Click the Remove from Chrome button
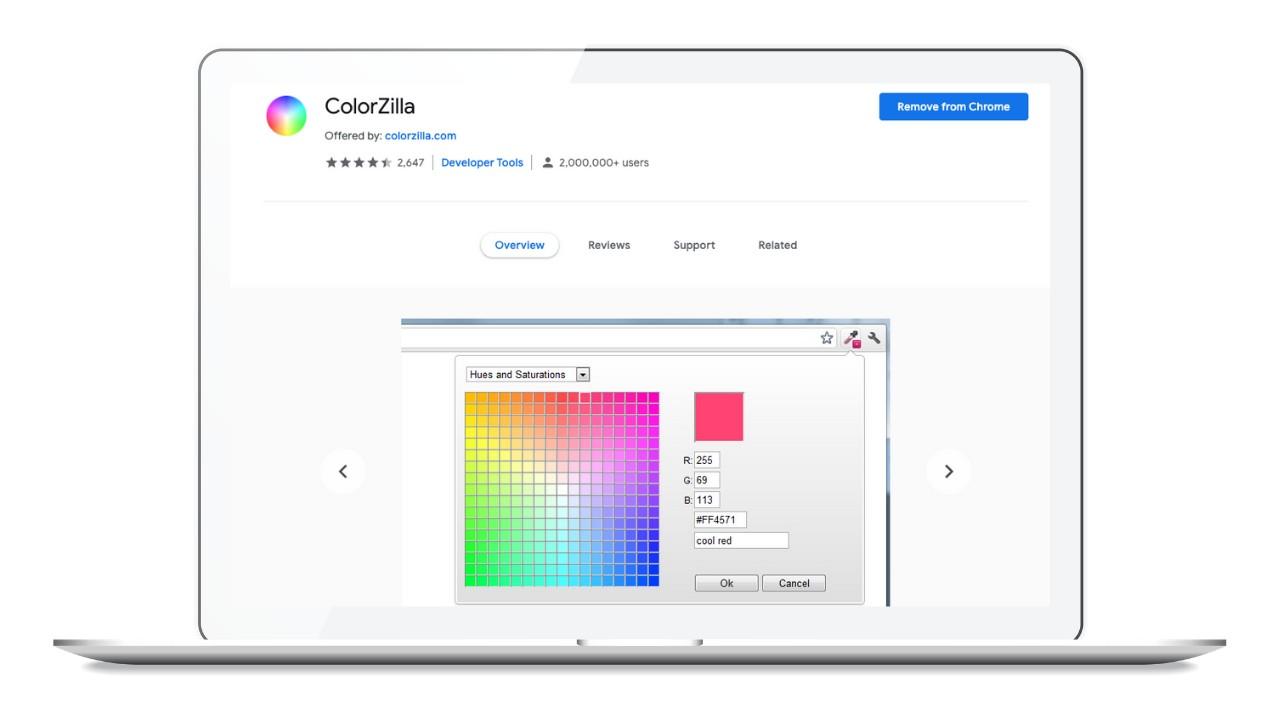Viewport: 1280px width, 720px height. click(x=953, y=107)
